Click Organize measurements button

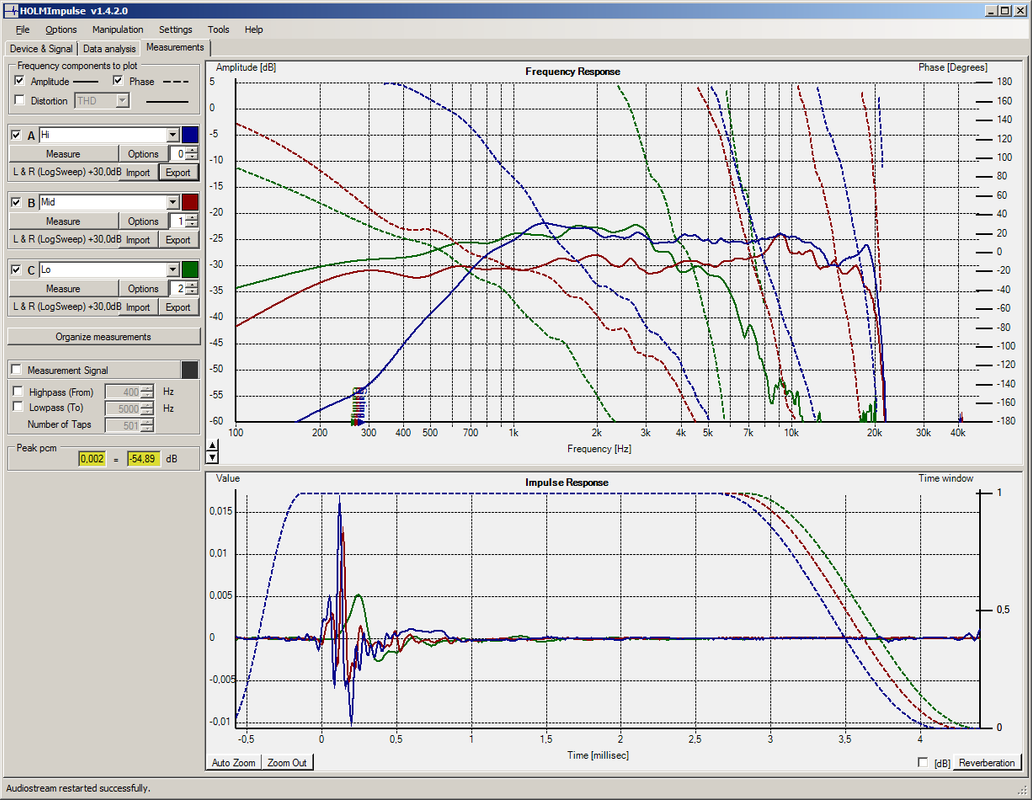click(103, 337)
